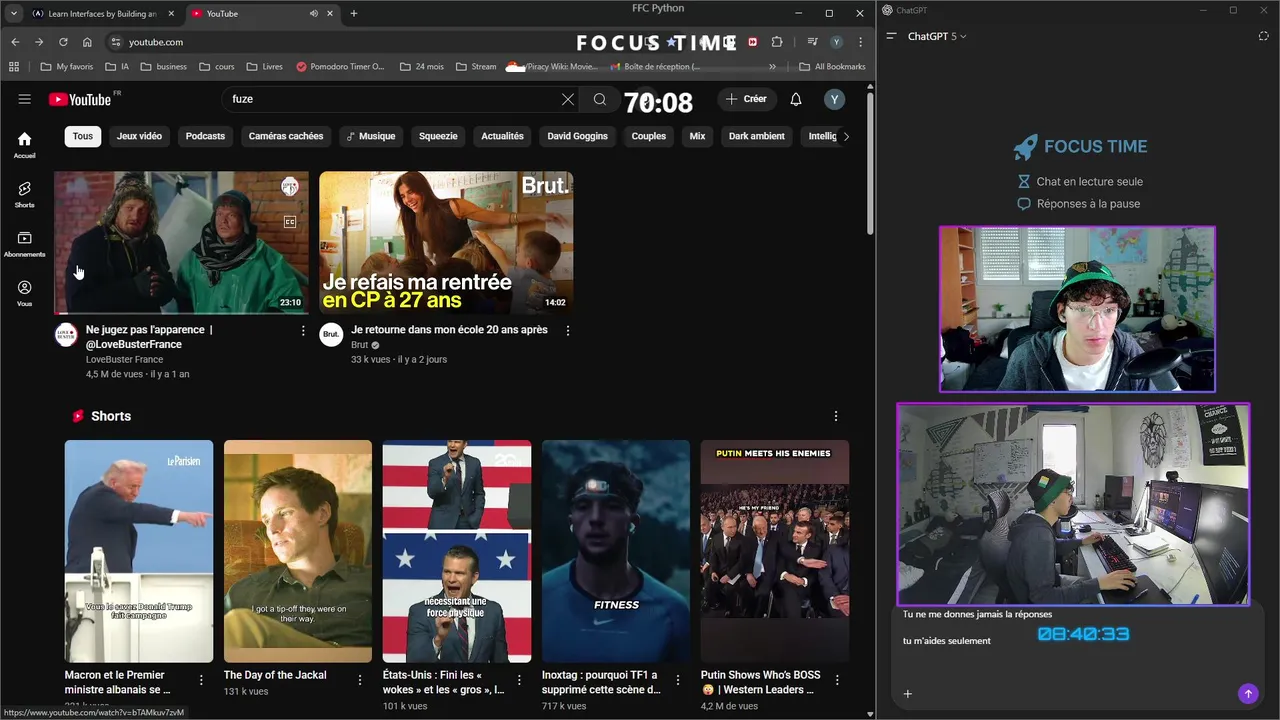Click the ChatGPT temporary chat icon
Image resolution: width=1280 pixels, height=720 pixels.
coord(1263,36)
